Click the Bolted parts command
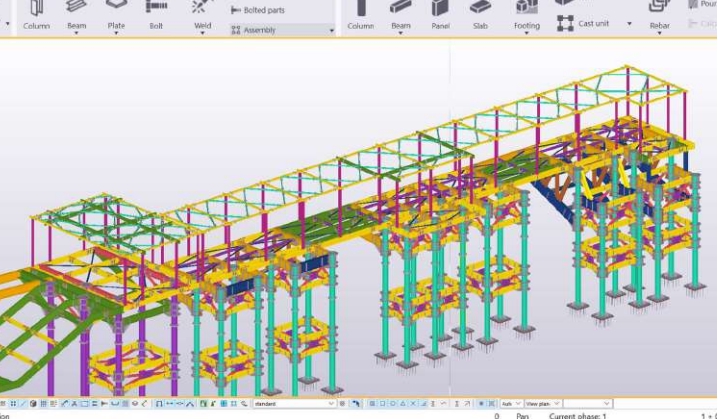 tap(257, 10)
